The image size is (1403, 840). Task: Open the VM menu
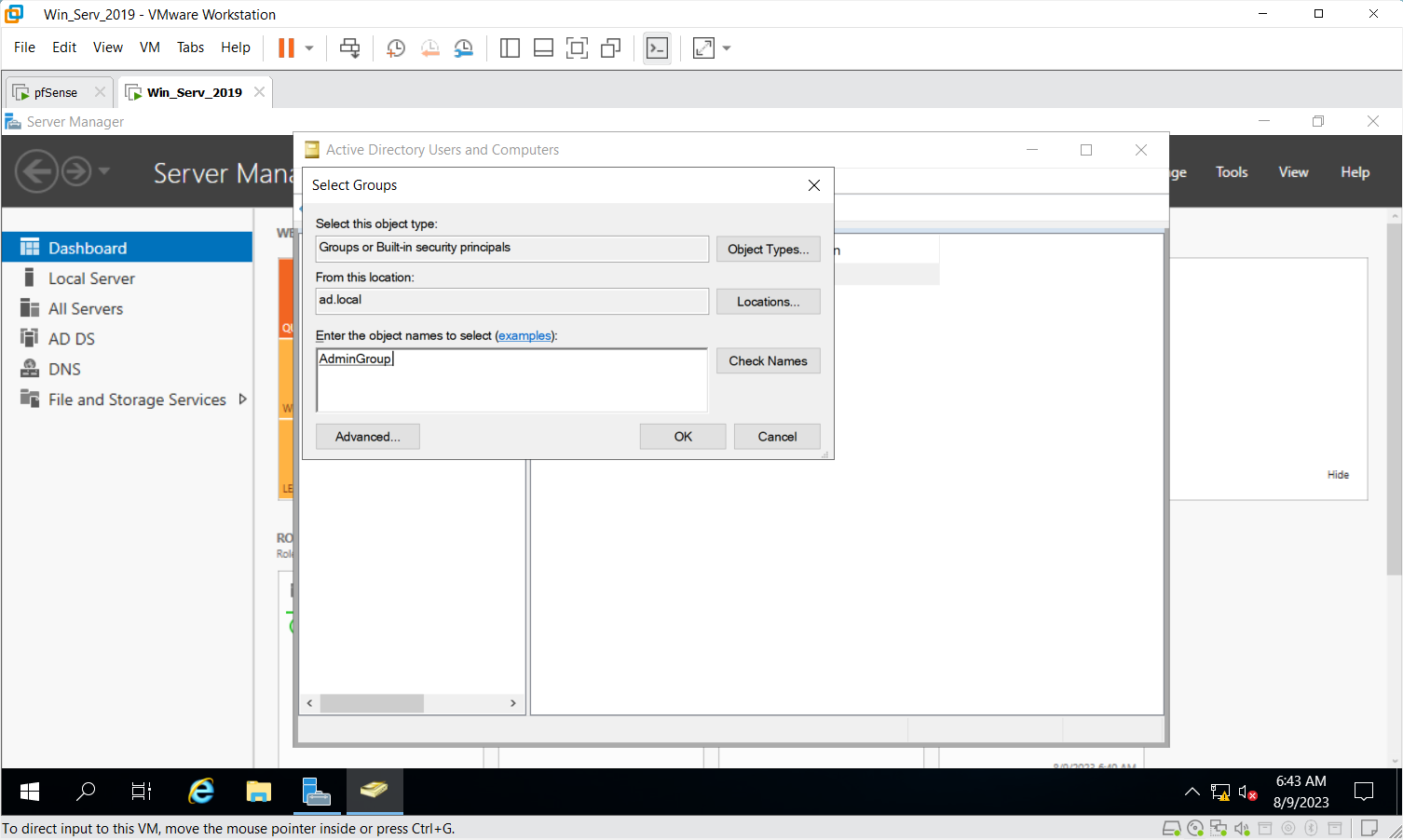(150, 47)
